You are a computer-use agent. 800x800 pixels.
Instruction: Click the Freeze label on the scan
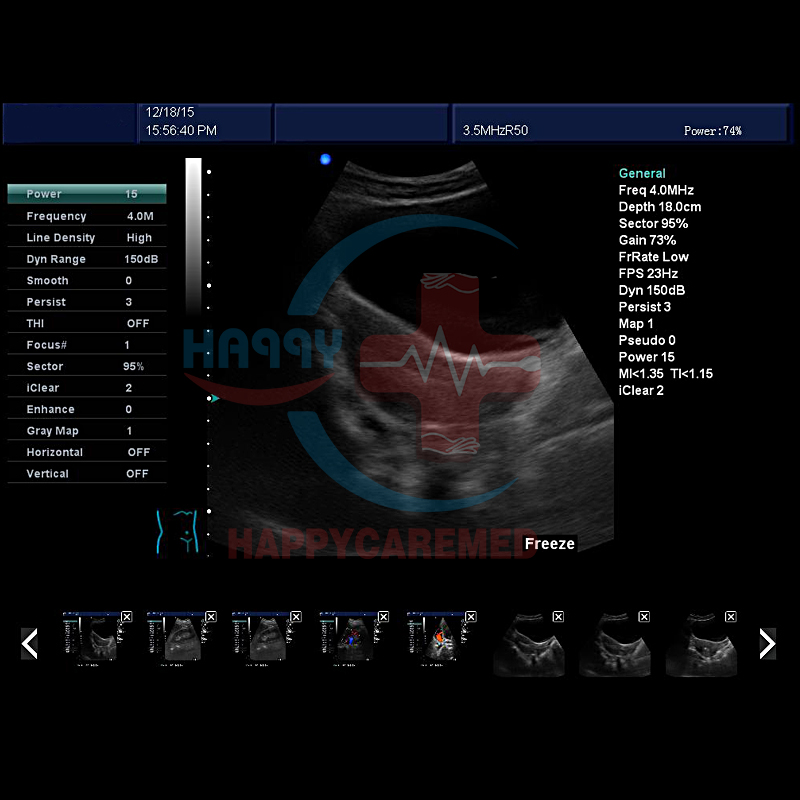coord(549,544)
